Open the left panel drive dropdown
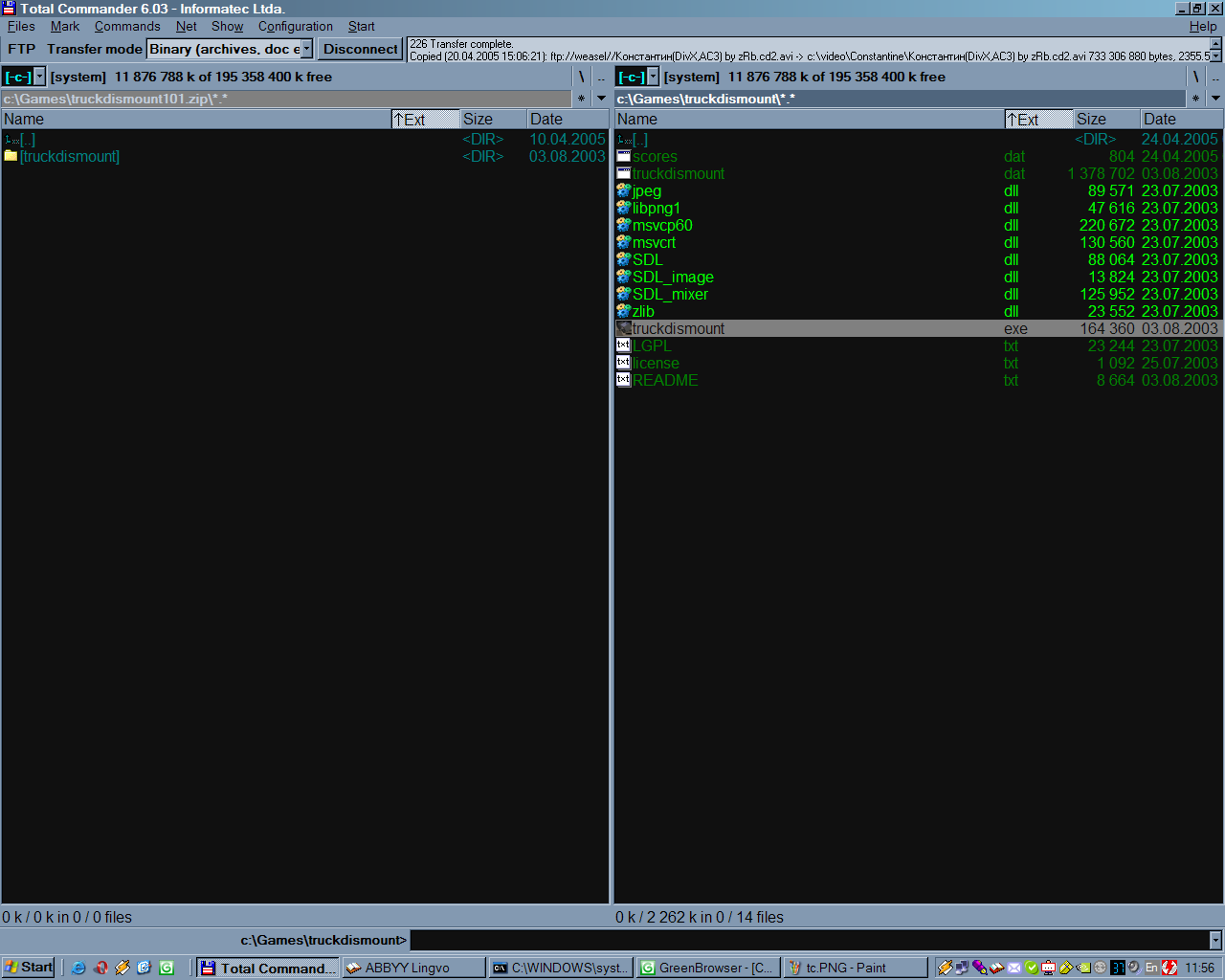 pos(39,77)
